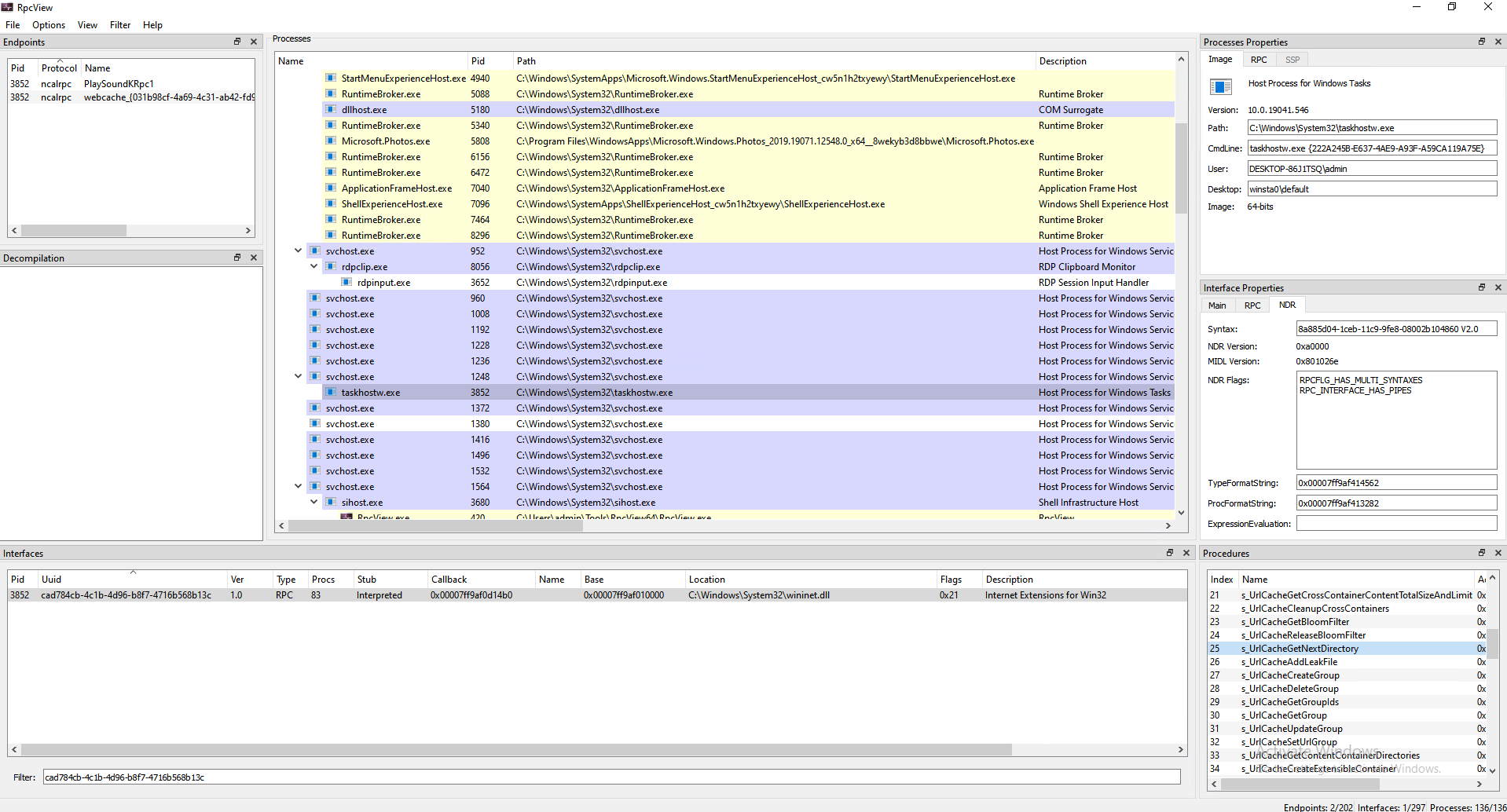Click the Host Process image icon

point(1221,86)
